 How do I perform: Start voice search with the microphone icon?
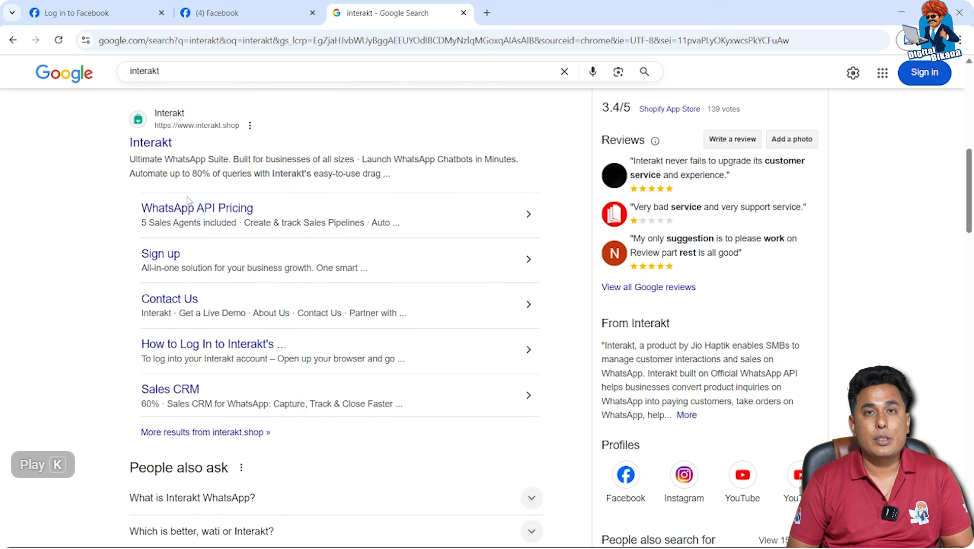coord(593,71)
